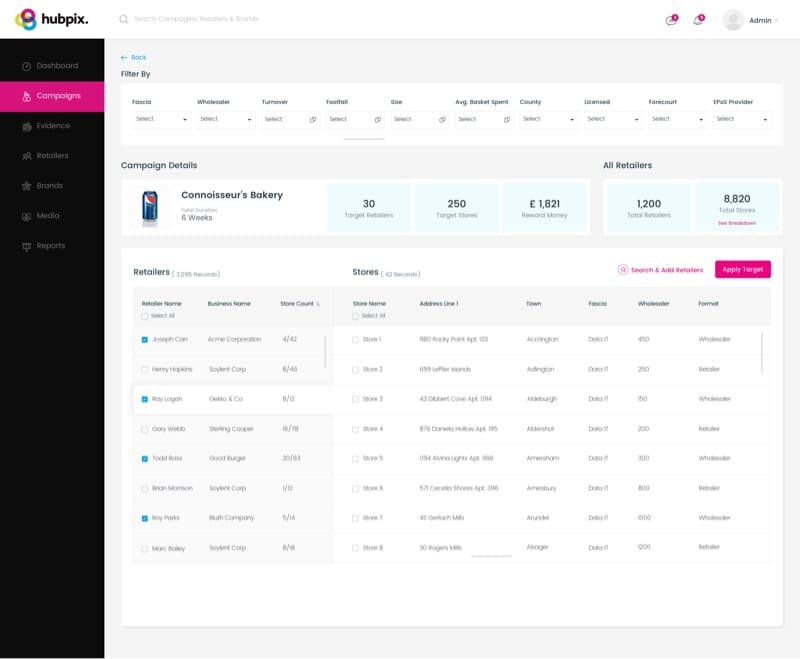
Task: Click the Admin avatar picture
Action: tap(733, 20)
